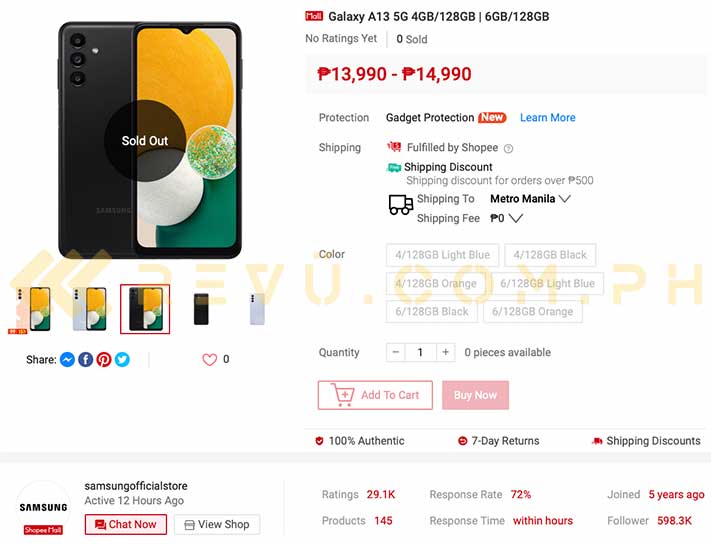
Task: Click the Add To Cart button
Action: click(375, 395)
